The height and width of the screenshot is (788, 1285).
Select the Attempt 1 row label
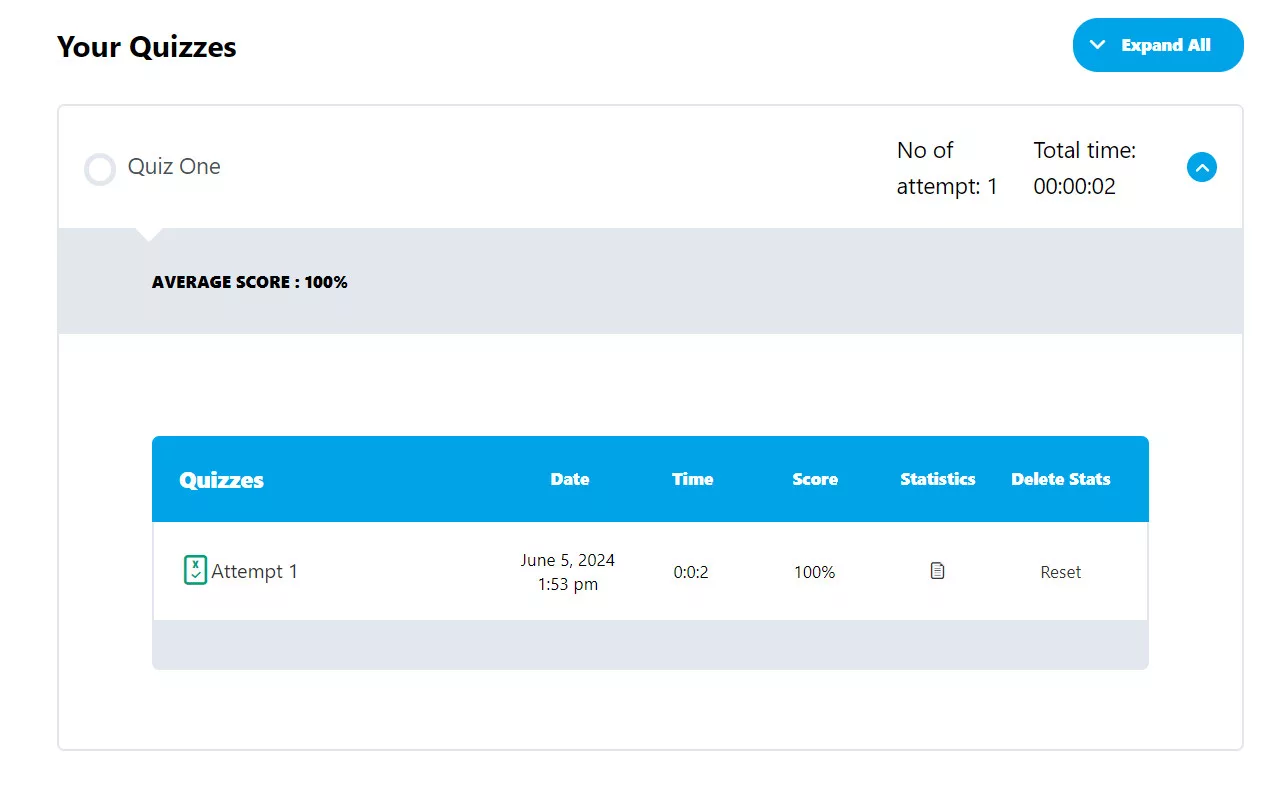point(254,572)
